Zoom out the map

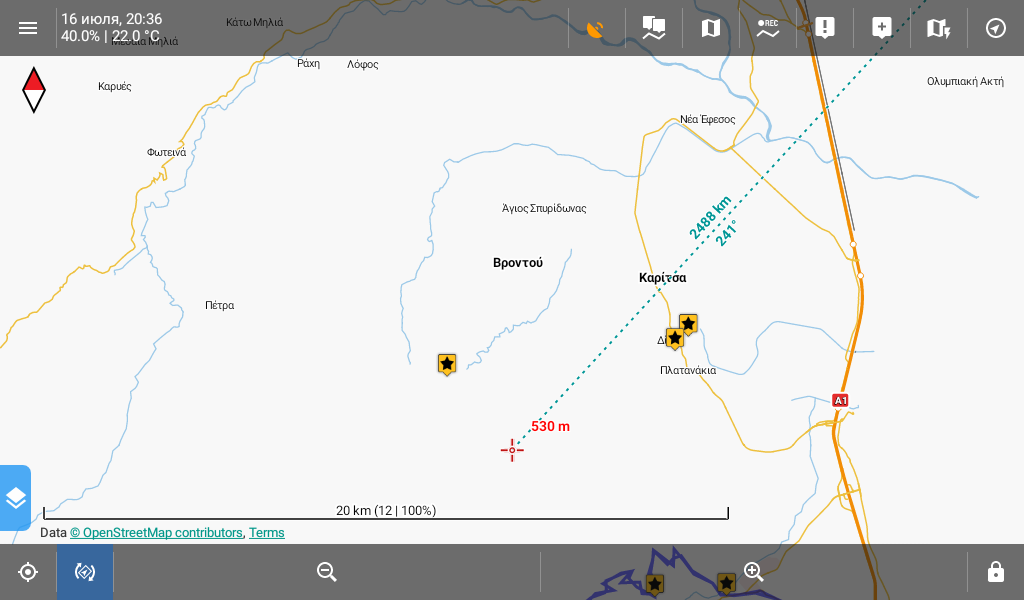(x=327, y=572)
